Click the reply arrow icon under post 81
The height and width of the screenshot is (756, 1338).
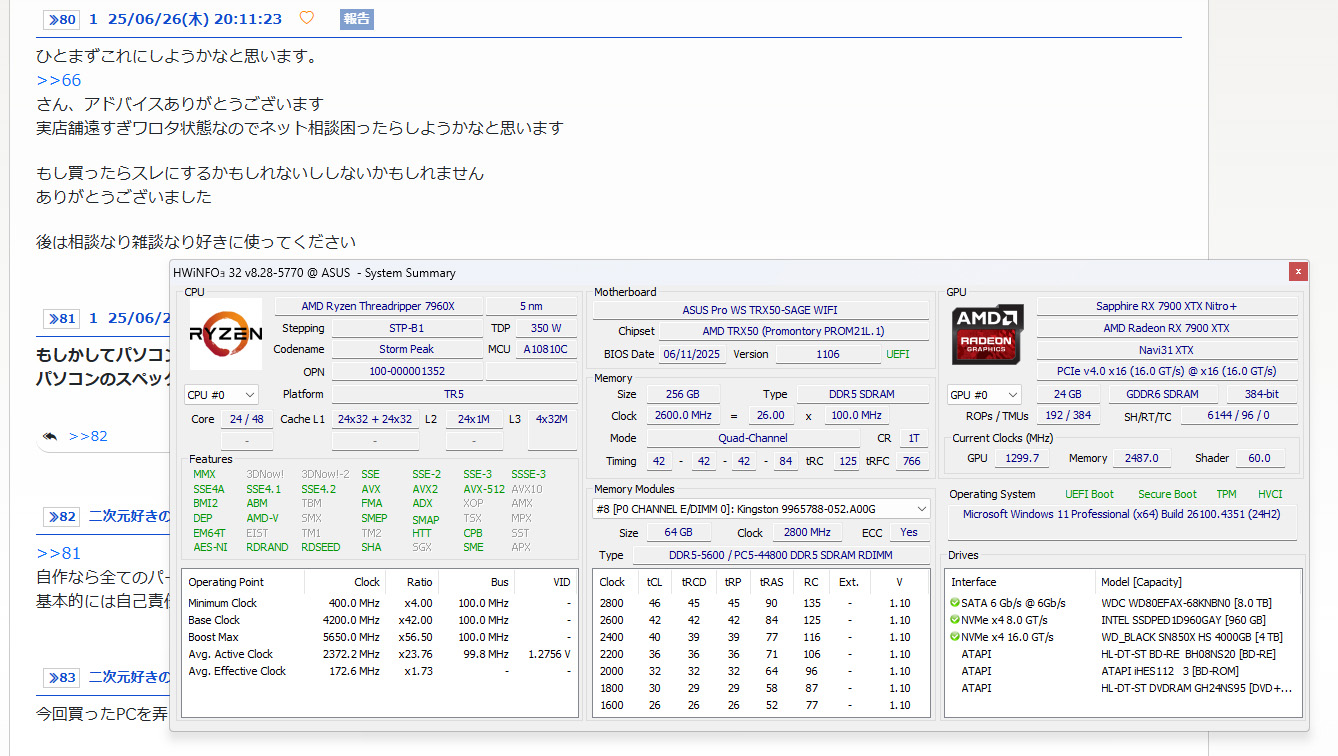tap(49, 436)
